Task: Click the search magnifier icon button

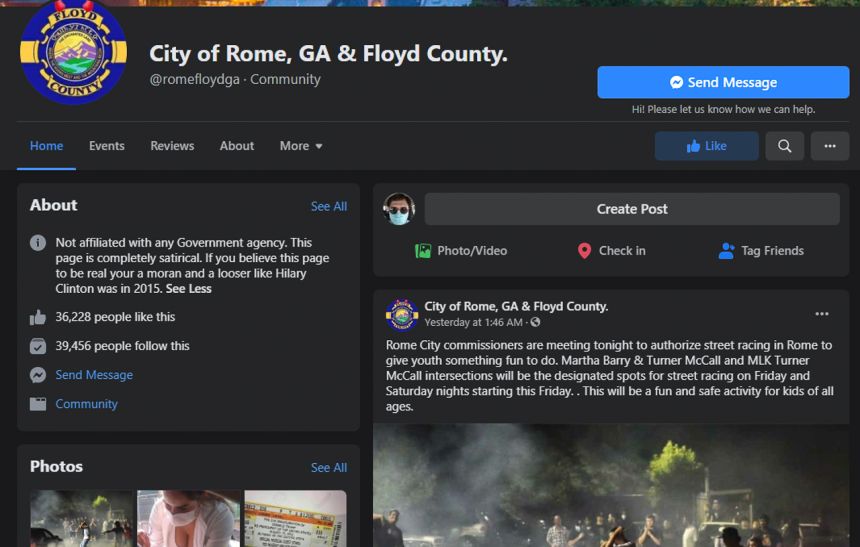Action: (x=784, y=146)
